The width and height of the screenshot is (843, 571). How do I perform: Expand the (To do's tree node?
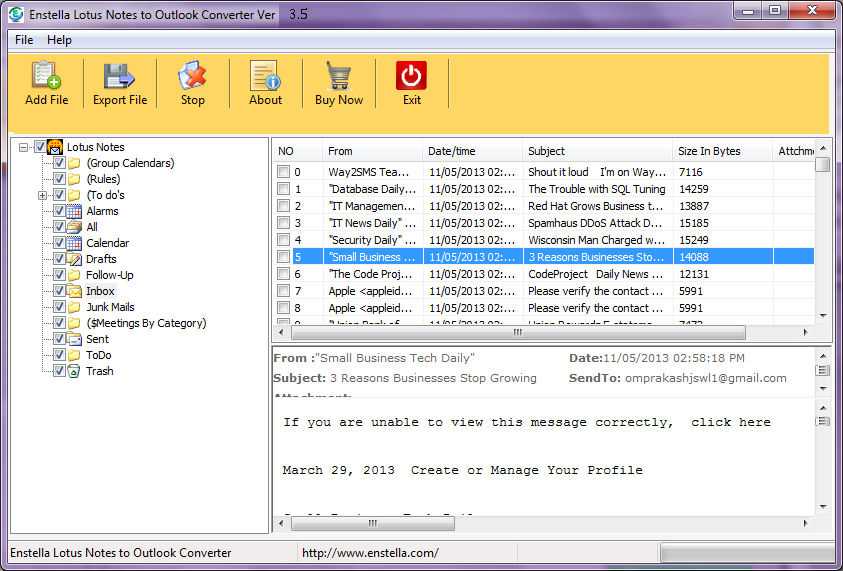coord(42,195)
